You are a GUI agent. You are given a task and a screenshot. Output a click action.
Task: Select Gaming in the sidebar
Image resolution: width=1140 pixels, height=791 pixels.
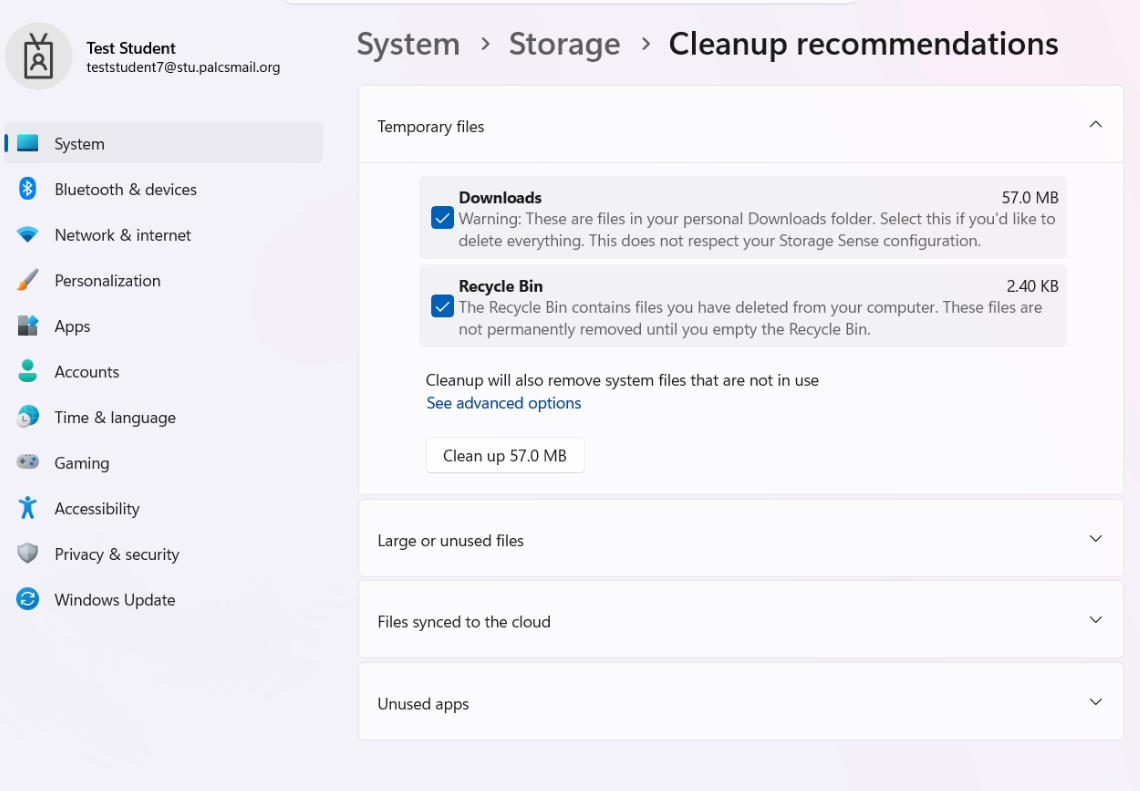[164, 462]
